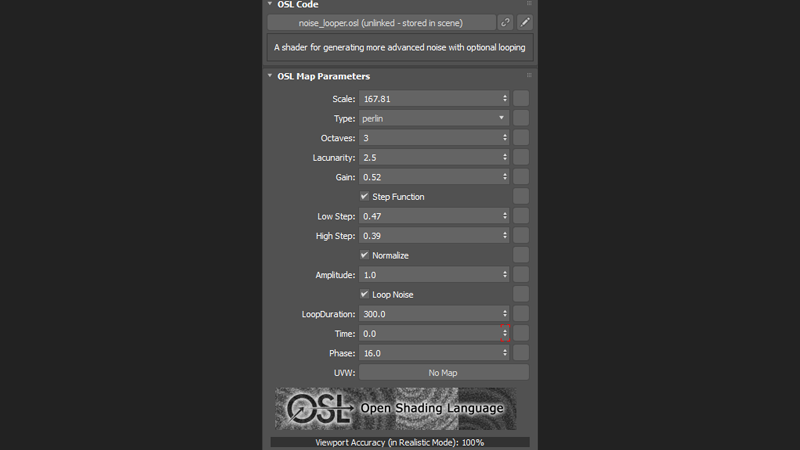The height and width of the screenshot is (450, 800).
Task: Click the Viewport Accuracy 100% bar
Action: tap(399, 442)
